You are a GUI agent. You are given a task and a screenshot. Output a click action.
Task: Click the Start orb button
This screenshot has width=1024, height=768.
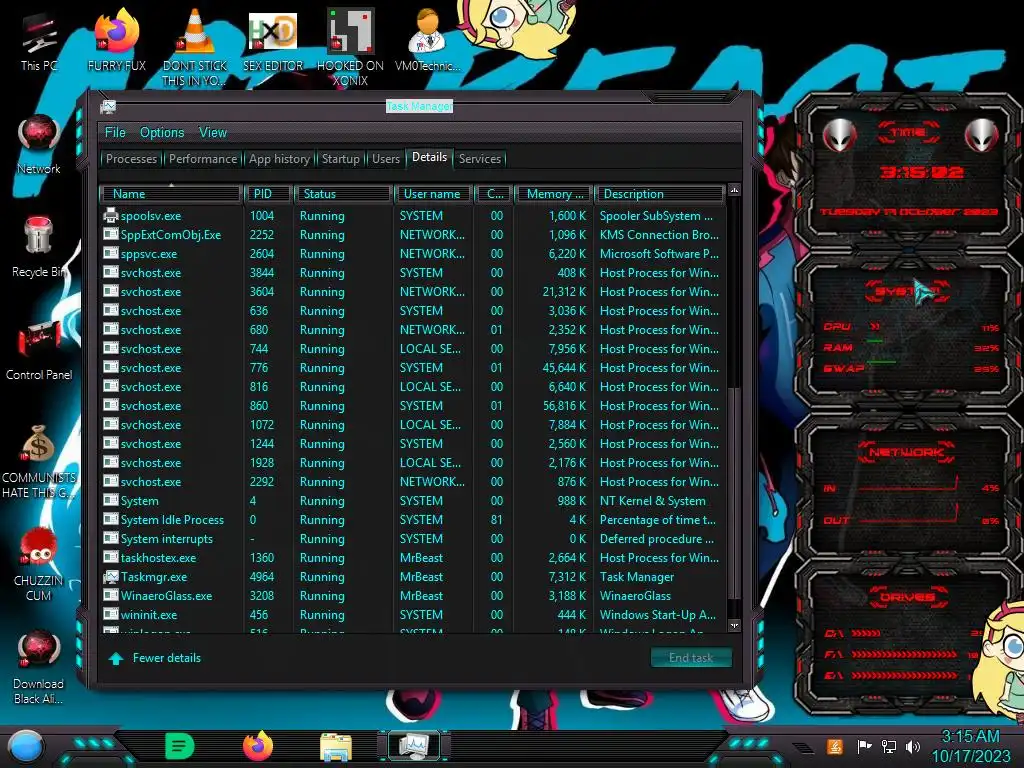25,746
